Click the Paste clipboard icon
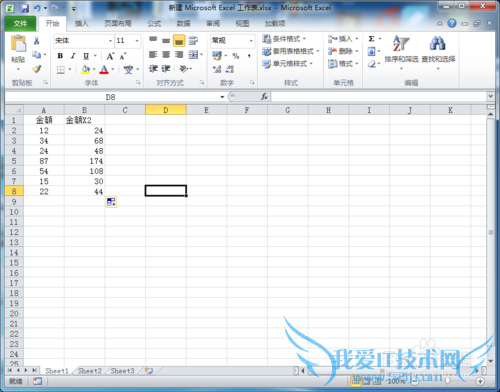 point(18,44)
